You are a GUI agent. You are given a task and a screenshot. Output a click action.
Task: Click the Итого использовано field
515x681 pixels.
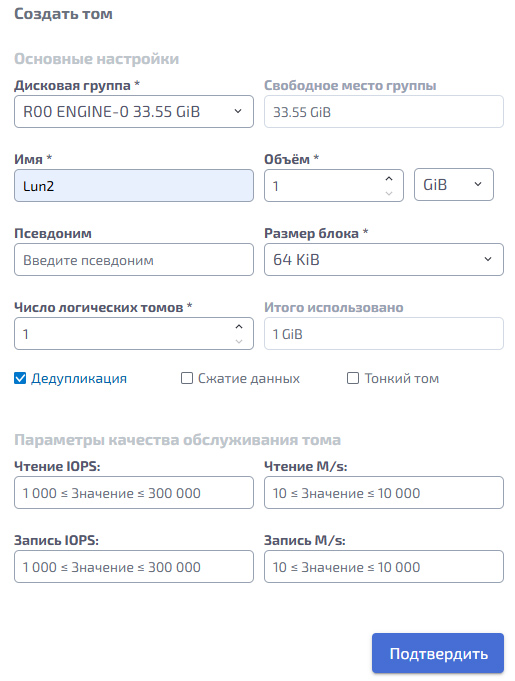(384, 334)
